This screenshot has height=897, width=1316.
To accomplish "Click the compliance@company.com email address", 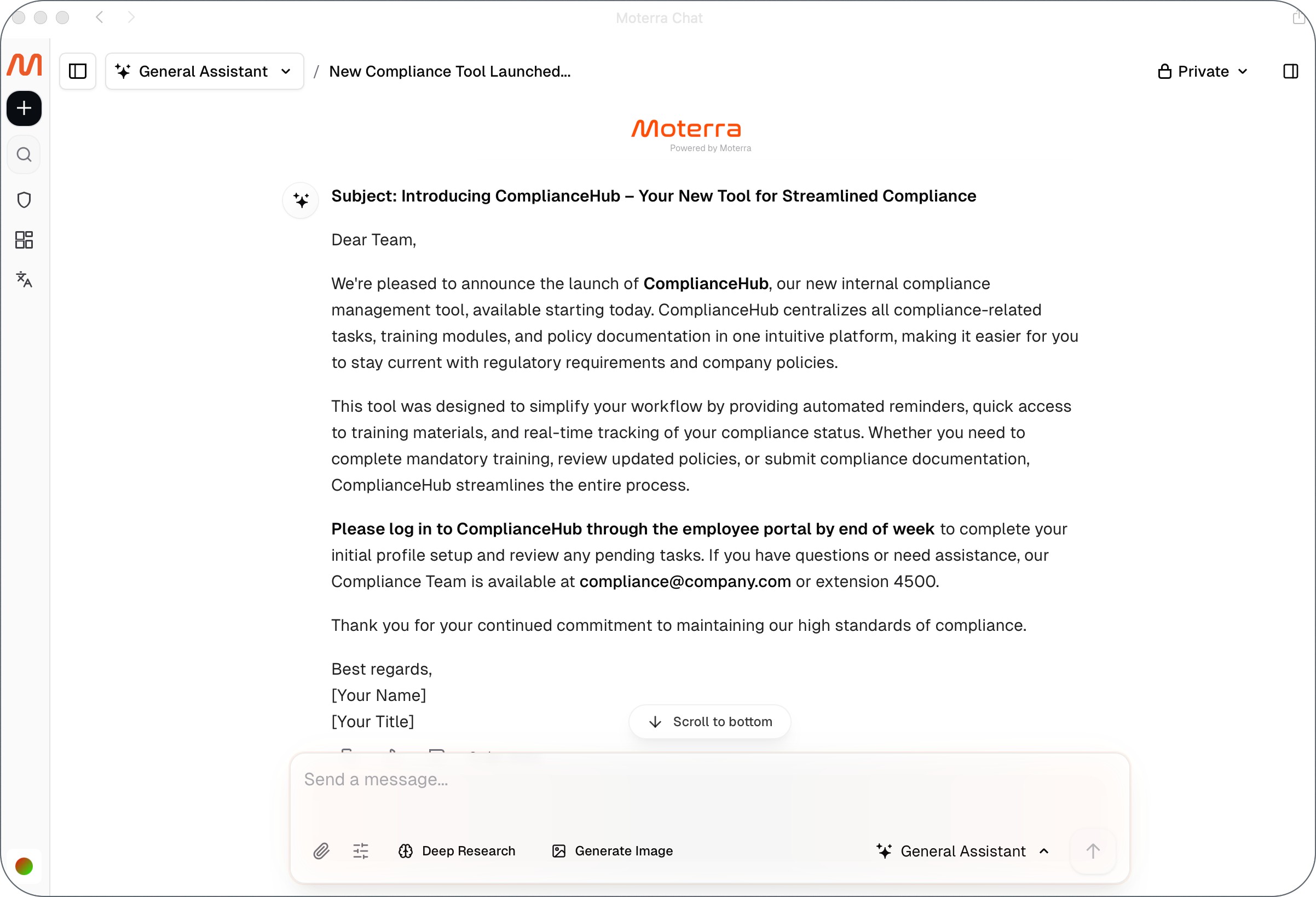I will pyautogui.click(x=685, y=582).
